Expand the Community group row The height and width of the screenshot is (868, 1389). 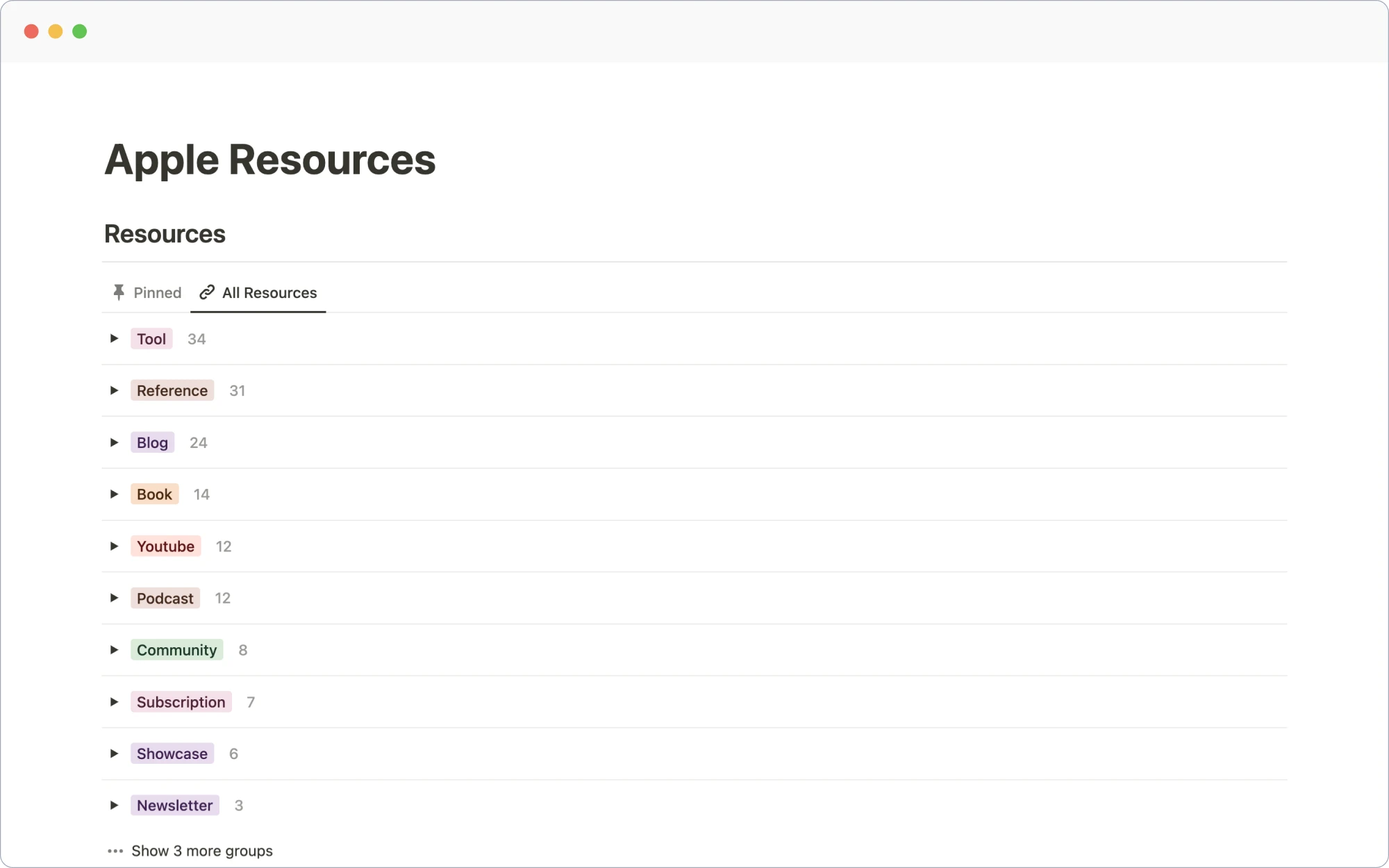coord(113,650)
